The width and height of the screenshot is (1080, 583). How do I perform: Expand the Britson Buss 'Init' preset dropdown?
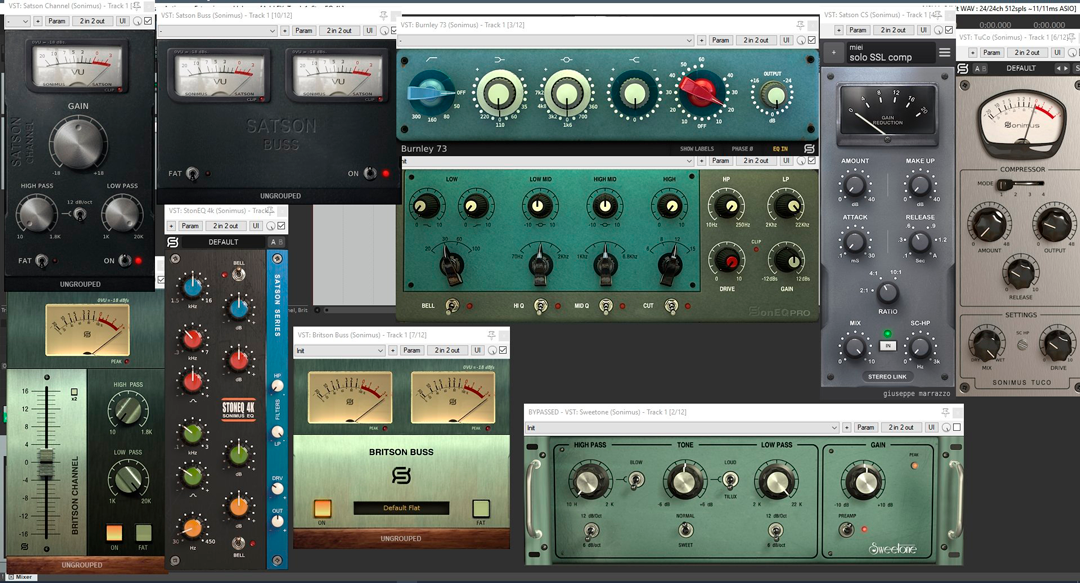point(340,350)
